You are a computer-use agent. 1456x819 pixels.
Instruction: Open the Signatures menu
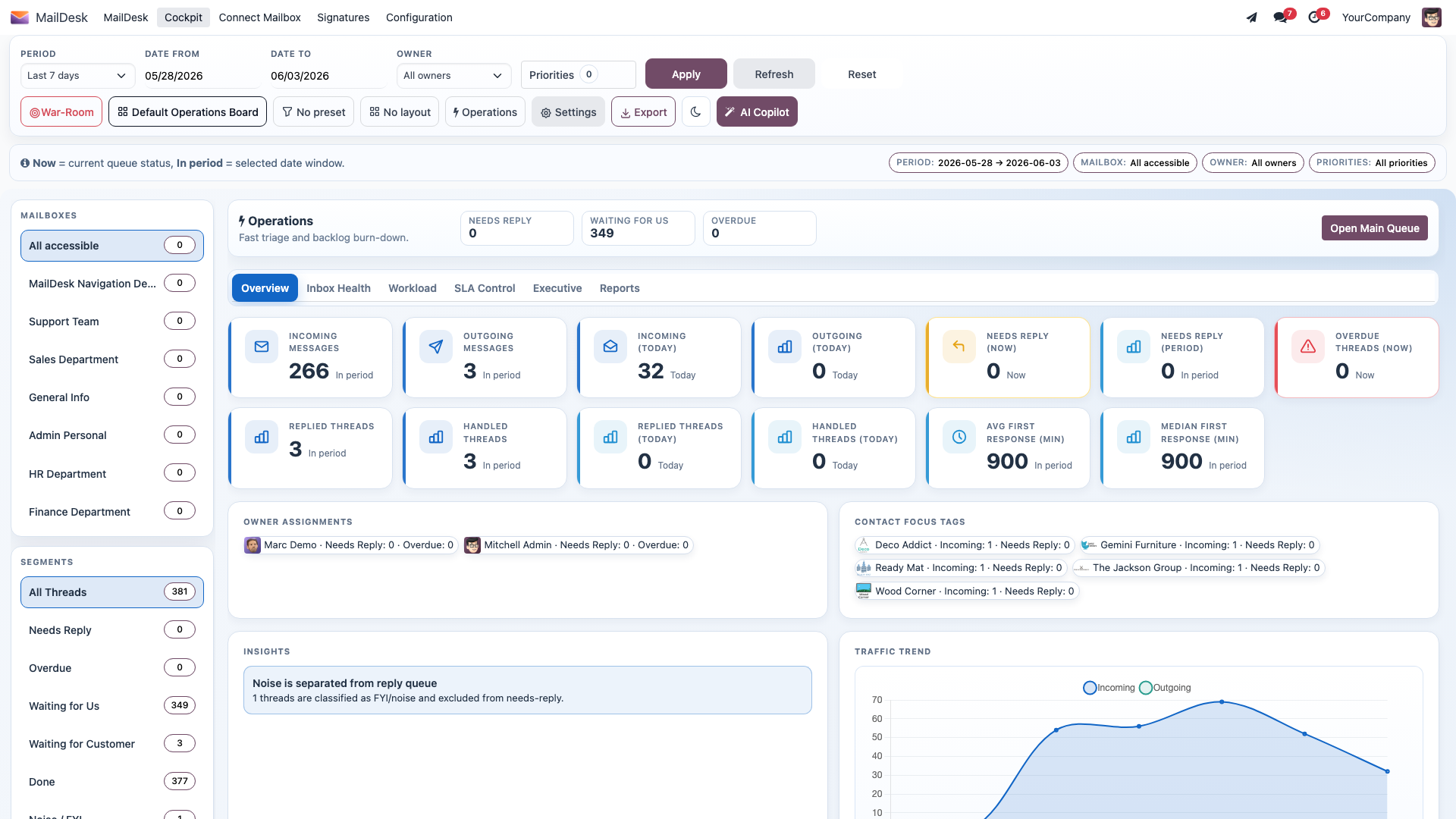tap(343, 17)
